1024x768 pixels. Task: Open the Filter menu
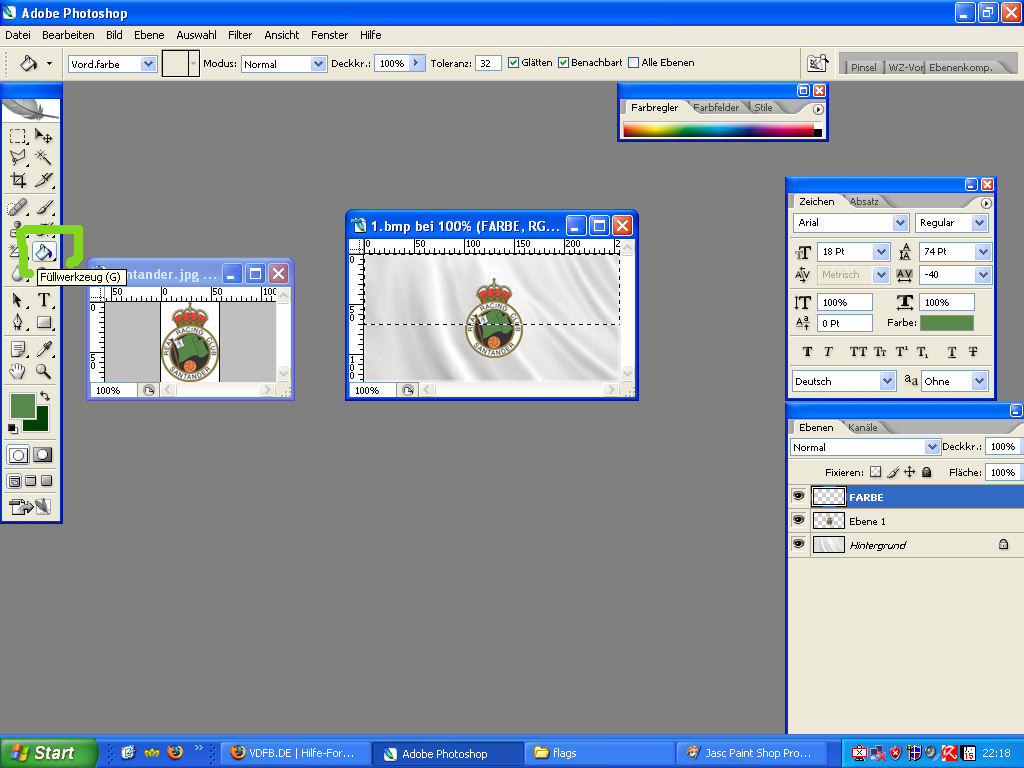click(240, 35)
